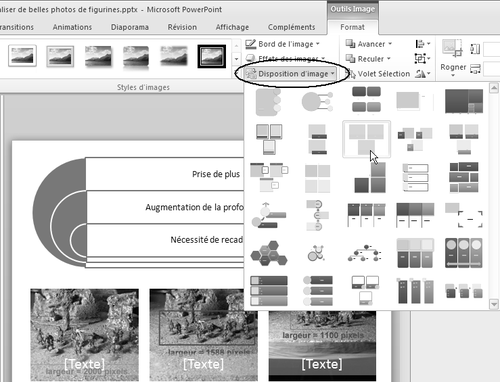Screen dimensions: 500x382
Task: Choose the black double-frame picture style
Action: coord(211,56)
